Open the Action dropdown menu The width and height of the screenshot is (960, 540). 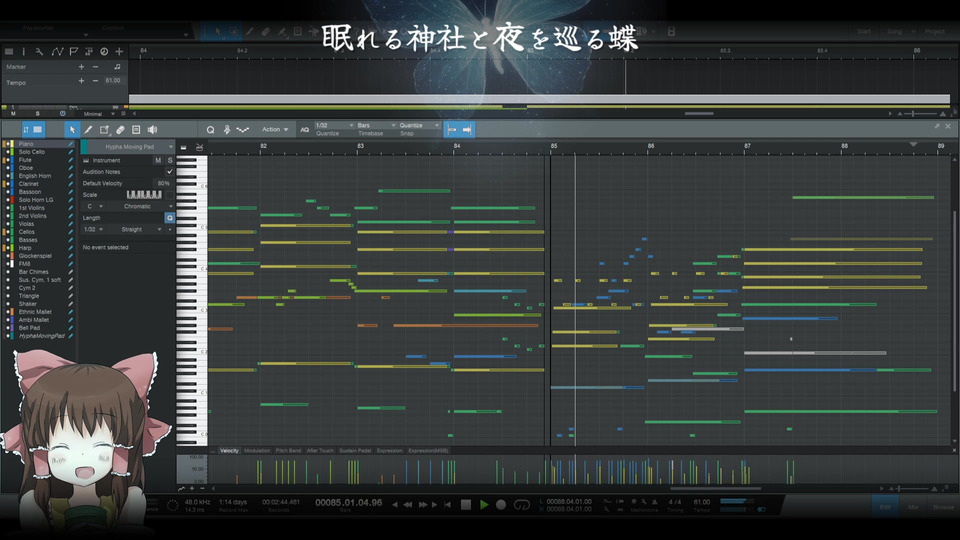[275, 130]
